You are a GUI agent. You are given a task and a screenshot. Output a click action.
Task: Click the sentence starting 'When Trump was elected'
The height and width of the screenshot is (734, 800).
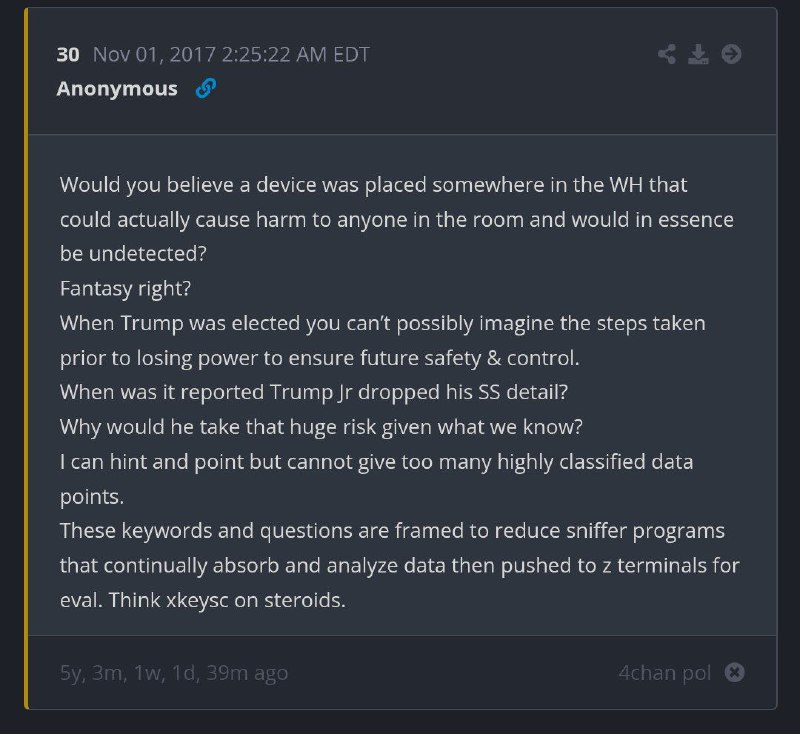(x=383, y=341)
